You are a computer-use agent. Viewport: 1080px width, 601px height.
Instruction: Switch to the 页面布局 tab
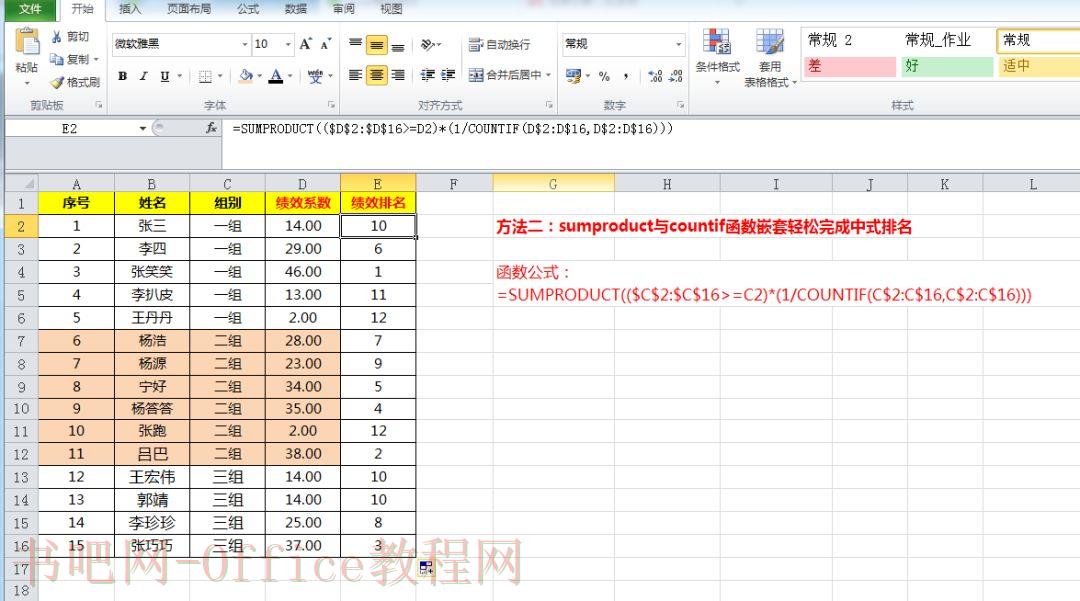189,9
